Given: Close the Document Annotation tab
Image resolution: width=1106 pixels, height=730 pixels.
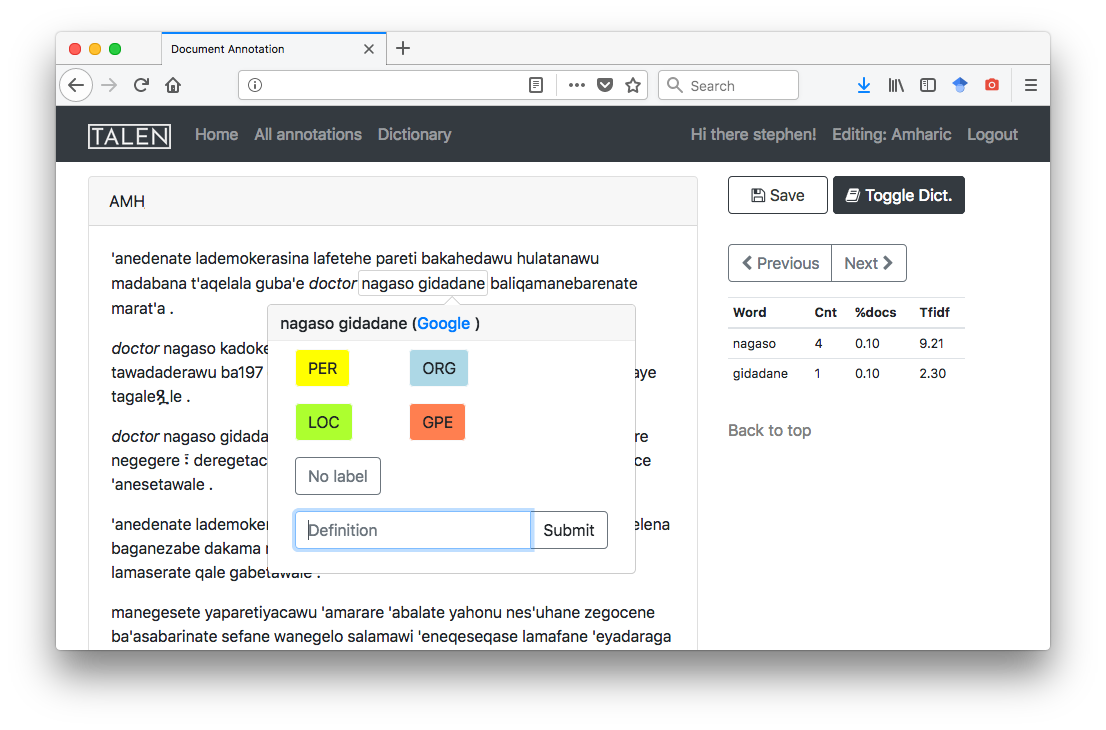Looking at the screenshot, I should pos(369,49).
